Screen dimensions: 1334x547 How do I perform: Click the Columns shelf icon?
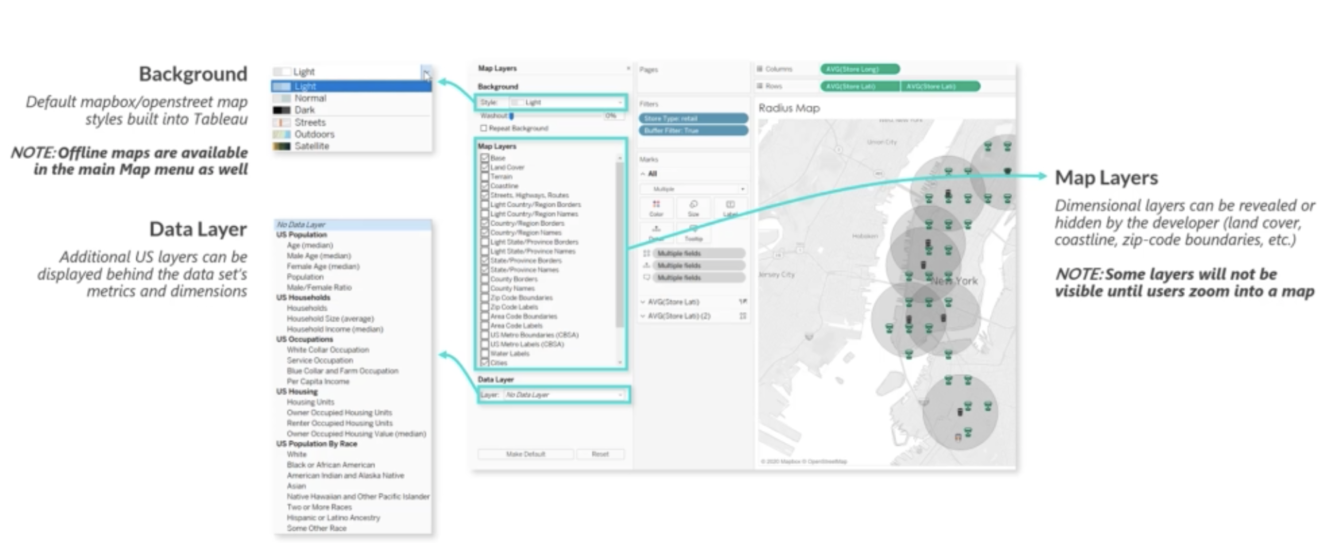[x=760, y=69]
